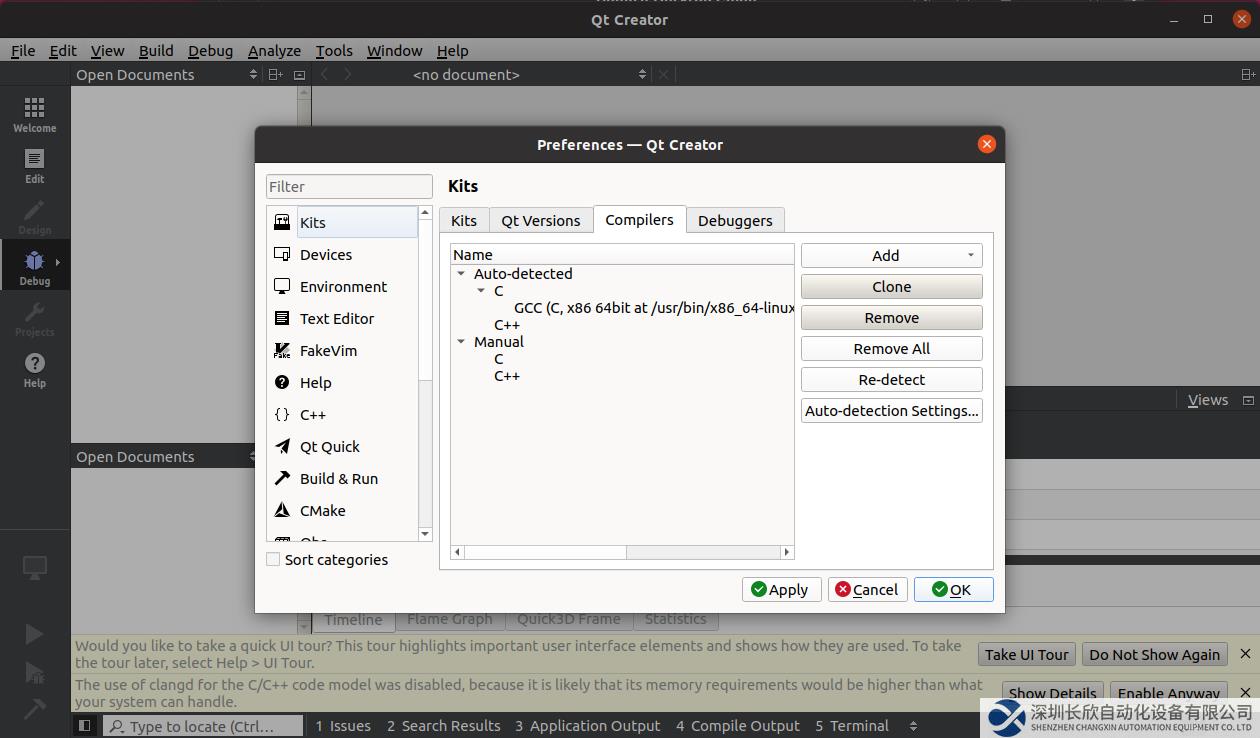Open Qt Quick preferences category

[x=343, y=446]
